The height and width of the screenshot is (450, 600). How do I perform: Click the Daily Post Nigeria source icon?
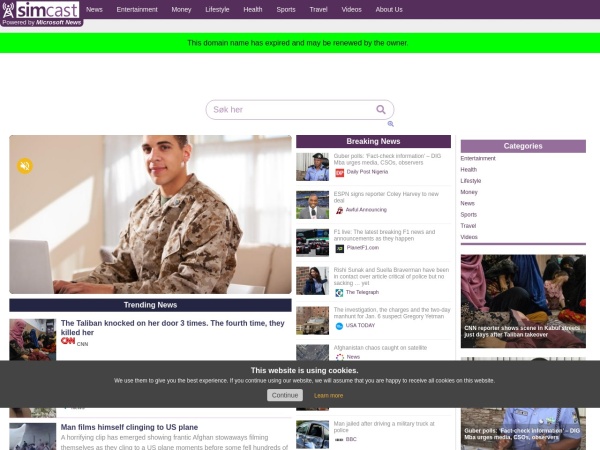339,173
